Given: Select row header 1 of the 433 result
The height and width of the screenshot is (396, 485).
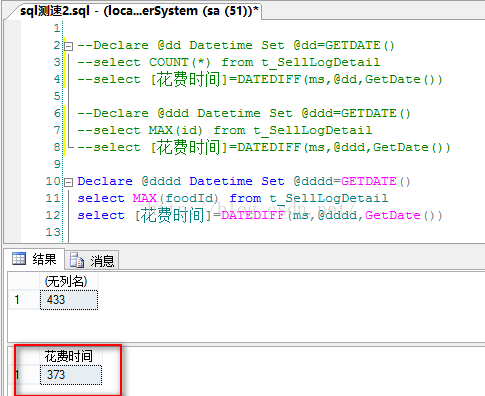Looking at the screenshot, I should 24,300.
